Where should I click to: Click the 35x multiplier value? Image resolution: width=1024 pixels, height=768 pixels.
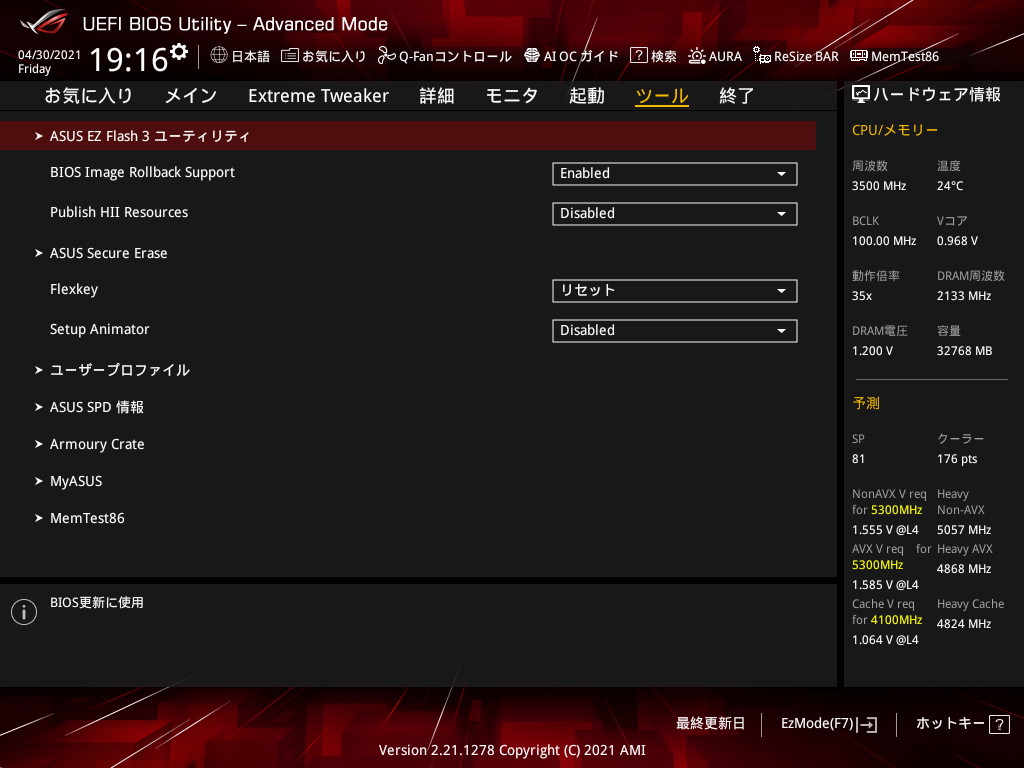862,296
